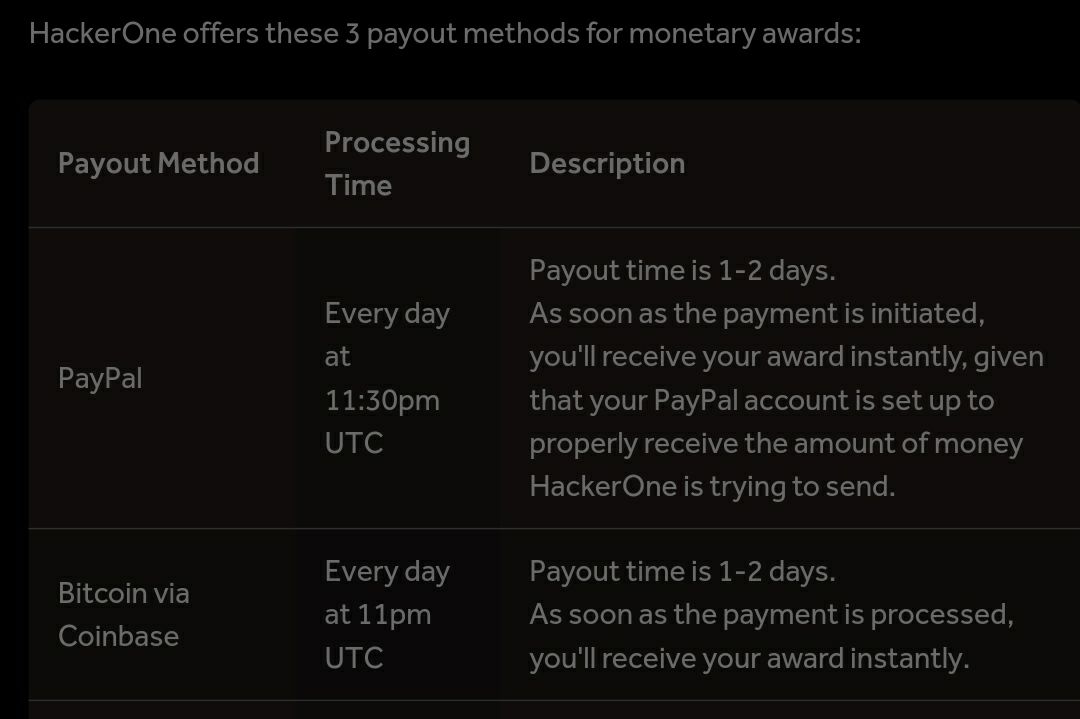Click the line 'properly receive the amount of money'
The width and height of the screenshot is (1080, 719).
pos(776,443)
